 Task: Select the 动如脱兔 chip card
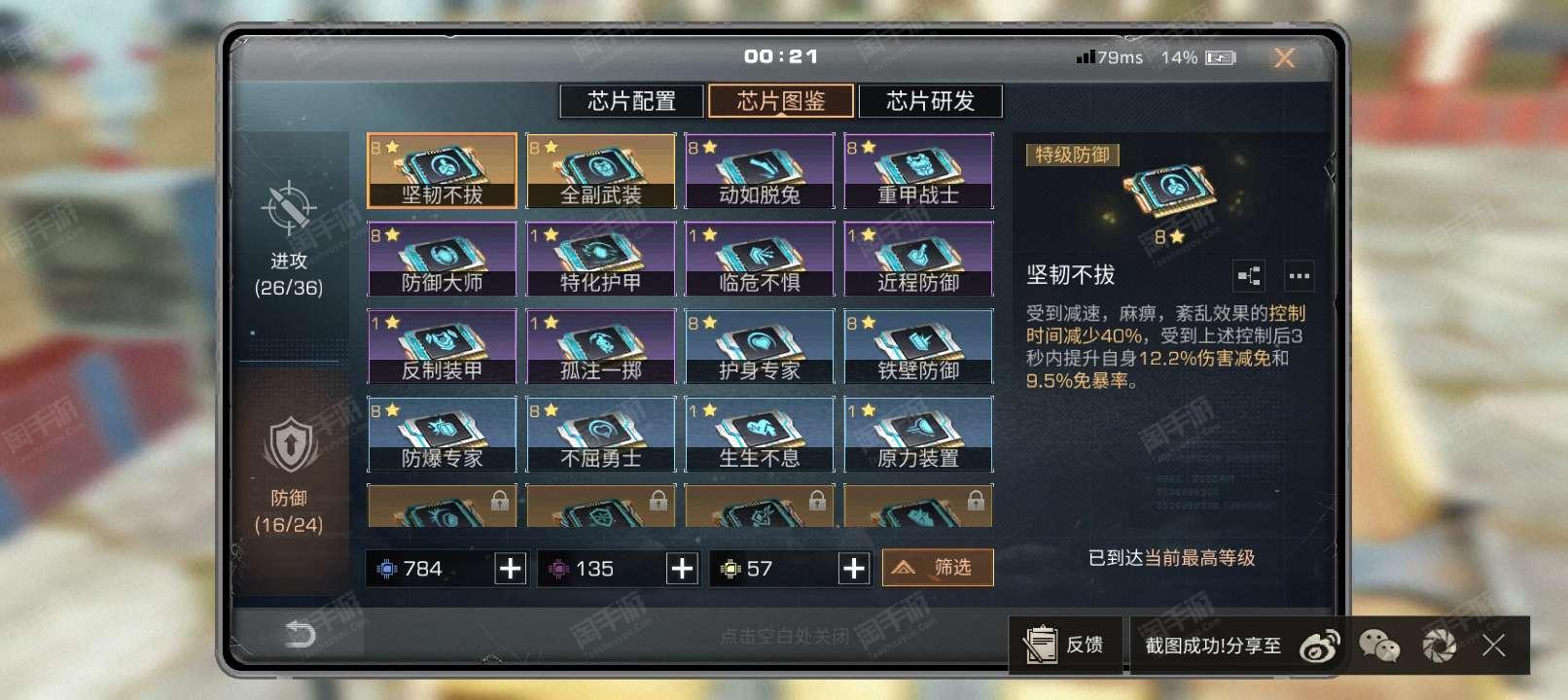tap(759, 171)
